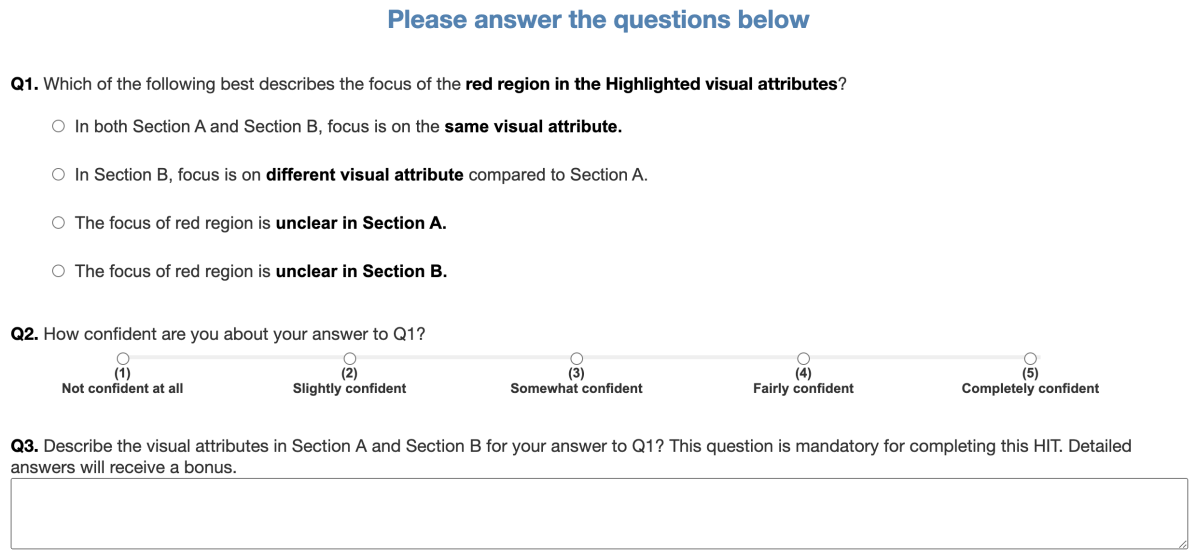This screenshot has width=1196, height=560.
Task: Click the 'Not confident at all' label text
Action: point(122,389)
